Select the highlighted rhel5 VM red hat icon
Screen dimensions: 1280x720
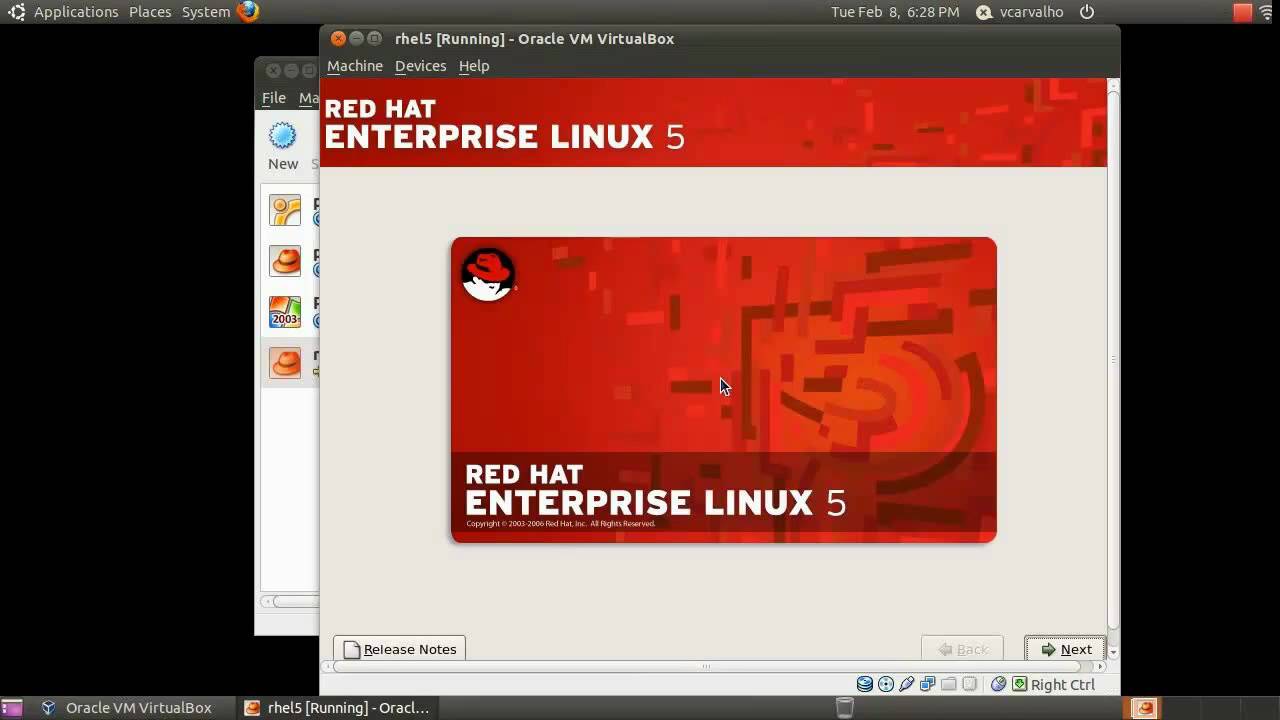tap(285, 363)
